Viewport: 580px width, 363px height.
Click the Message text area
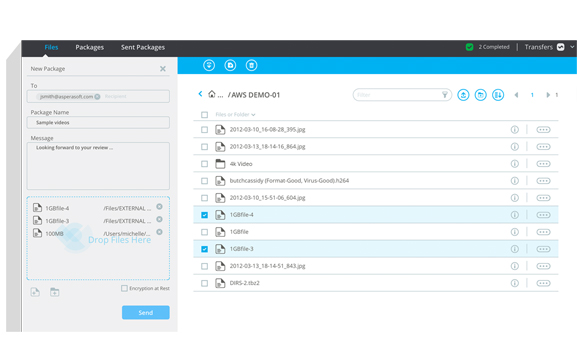click(x=98, y=166)
